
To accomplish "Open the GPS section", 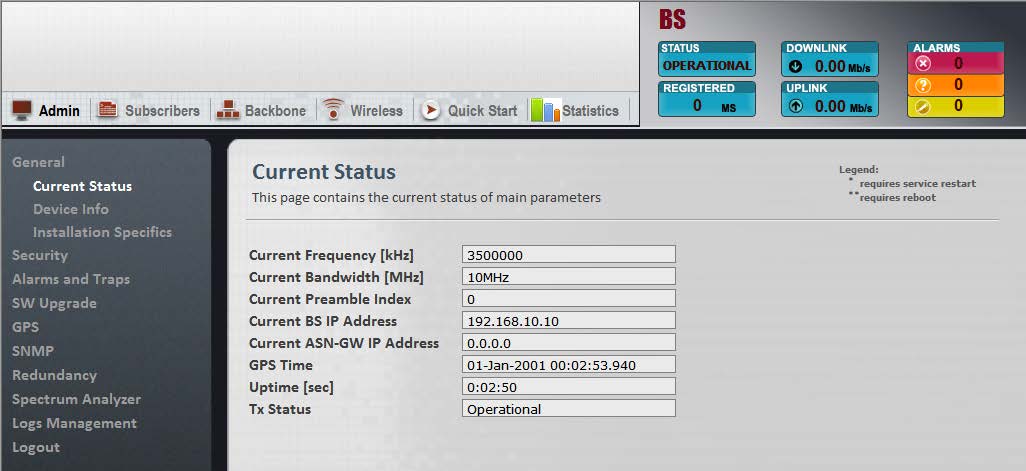I will point(26,327).
